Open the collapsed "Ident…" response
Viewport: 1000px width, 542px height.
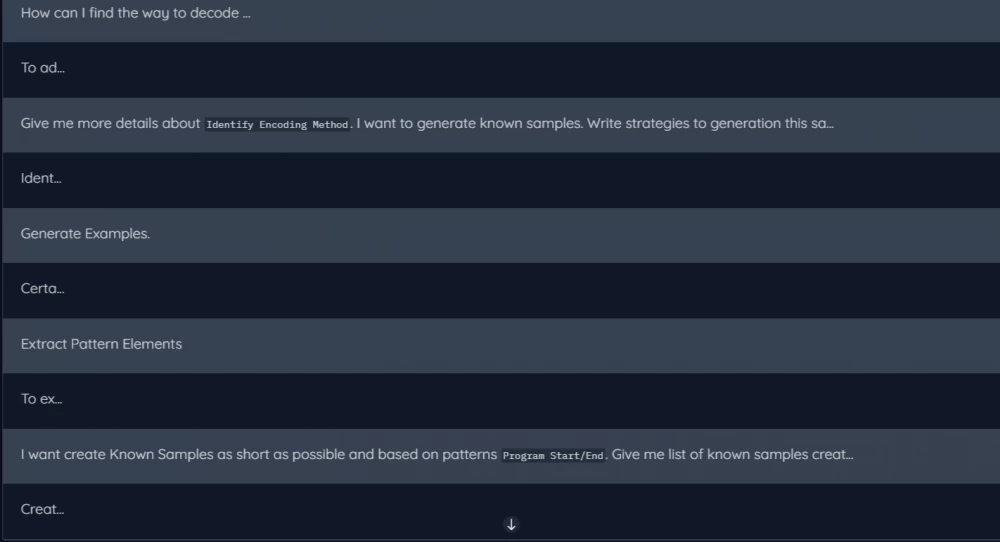click(x=41, y=179)
